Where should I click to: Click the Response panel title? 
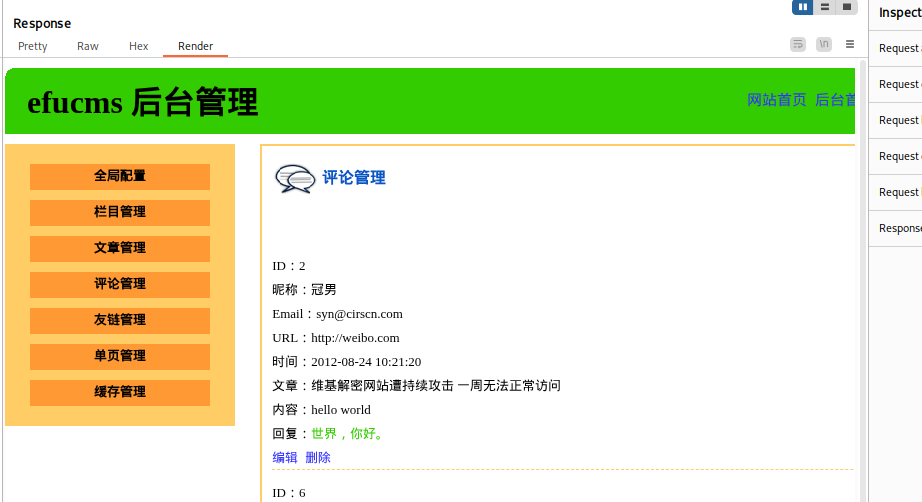[42, 24]
